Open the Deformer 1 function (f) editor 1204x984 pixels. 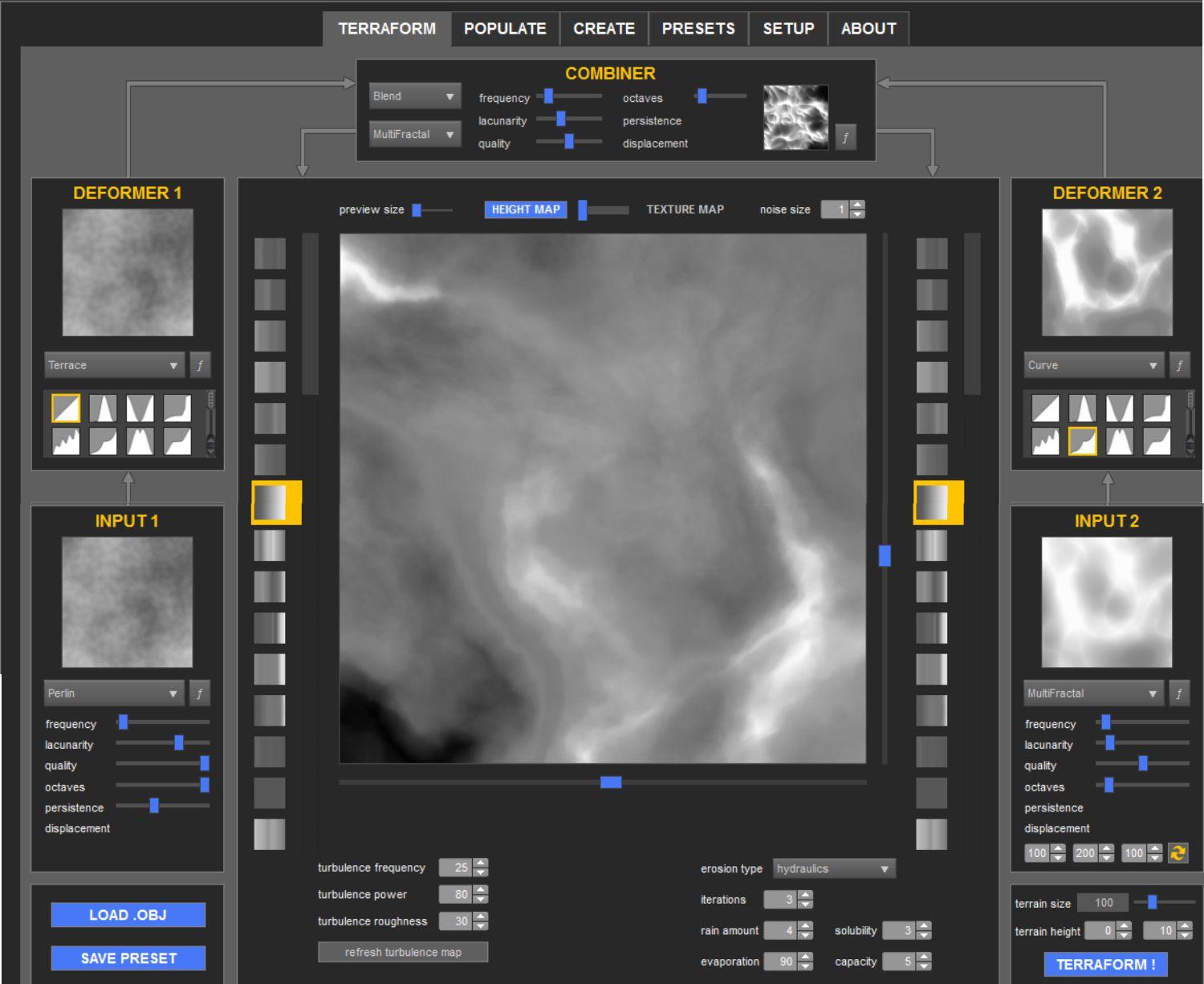click(x=199, y=365)
